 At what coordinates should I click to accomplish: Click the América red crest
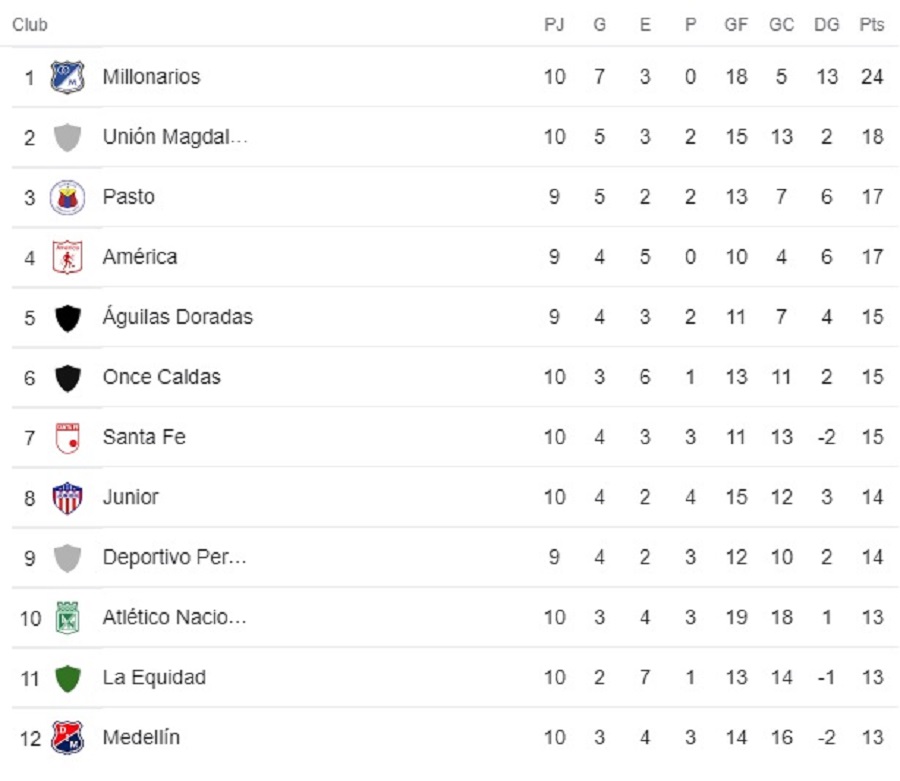pyautogui.click(x=67, y=257)
